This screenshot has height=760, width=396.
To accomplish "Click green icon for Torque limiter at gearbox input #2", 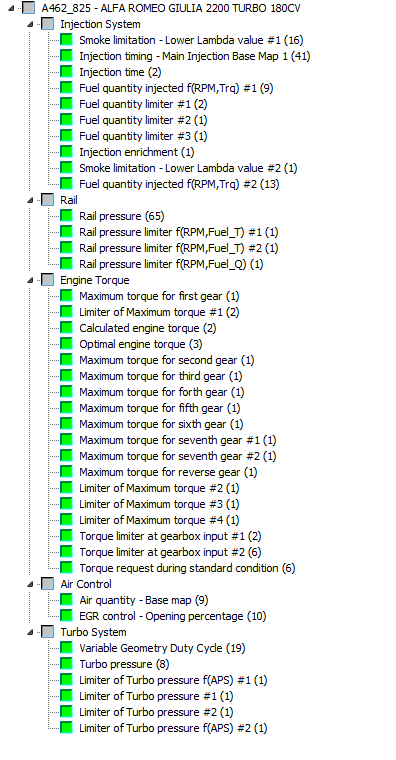I will point(66,552).
